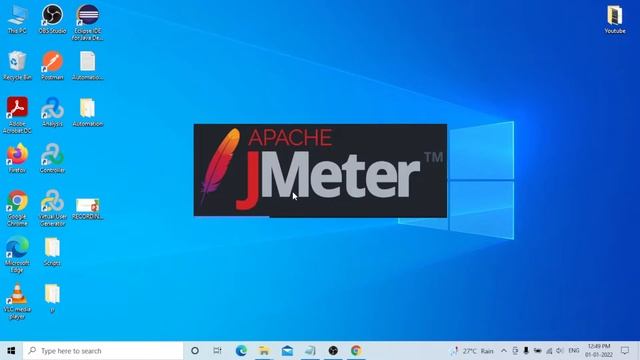Viewport: 640px width, 360px height.
Task: Open Eclipse IDE for Java desktop shortcut
Action: tap(87, 22)
